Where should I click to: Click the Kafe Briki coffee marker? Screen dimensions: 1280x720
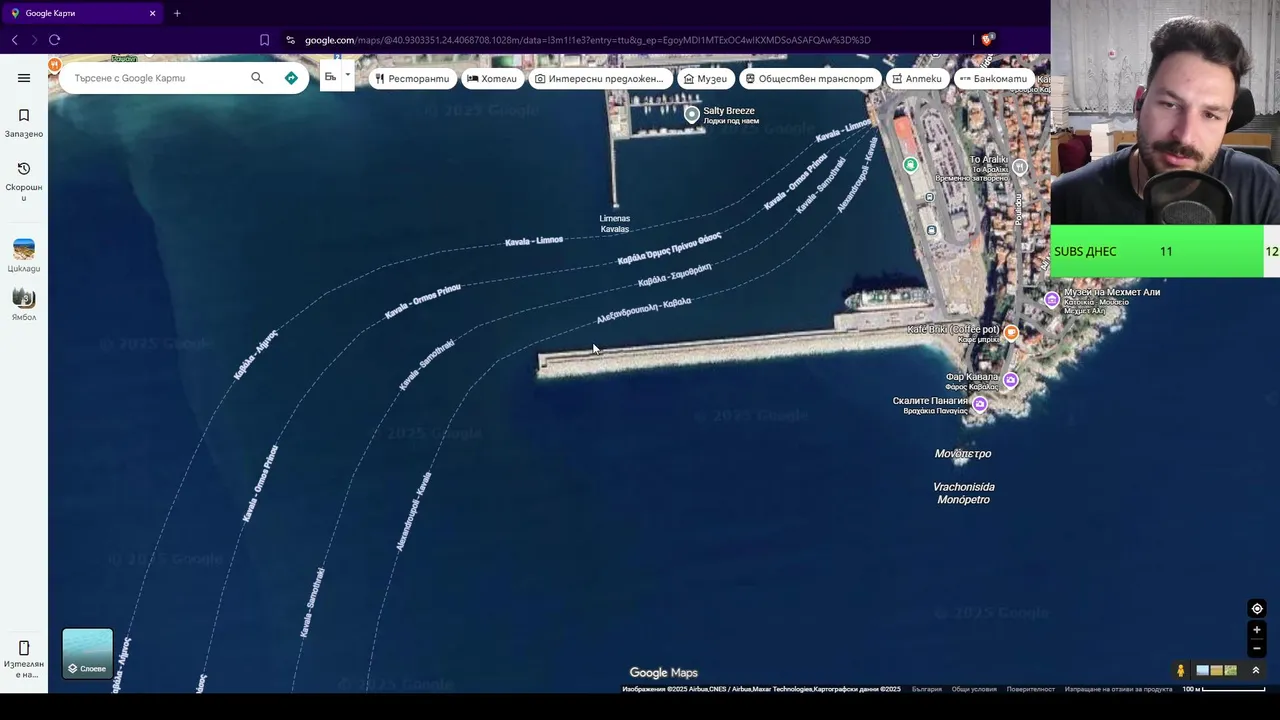coord(1011,332)
